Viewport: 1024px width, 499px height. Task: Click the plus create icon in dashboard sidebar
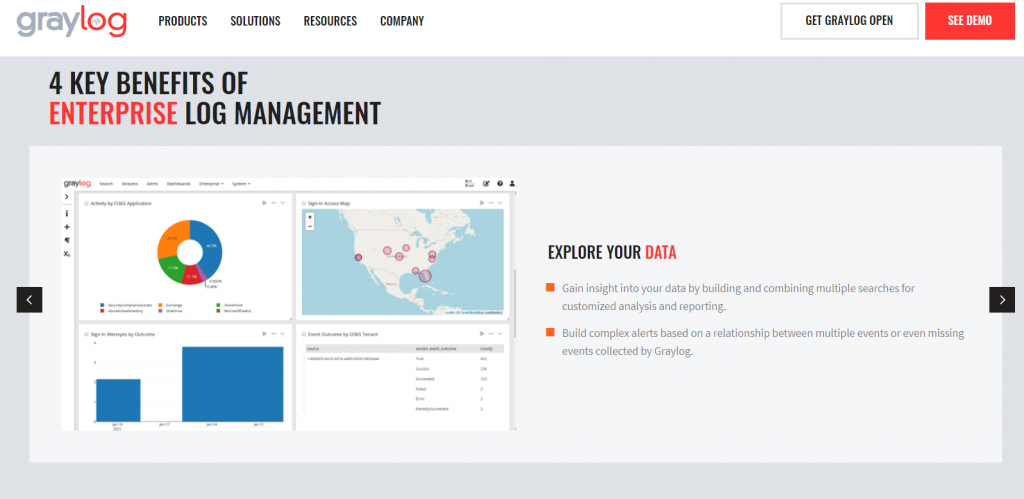point(67,227)
